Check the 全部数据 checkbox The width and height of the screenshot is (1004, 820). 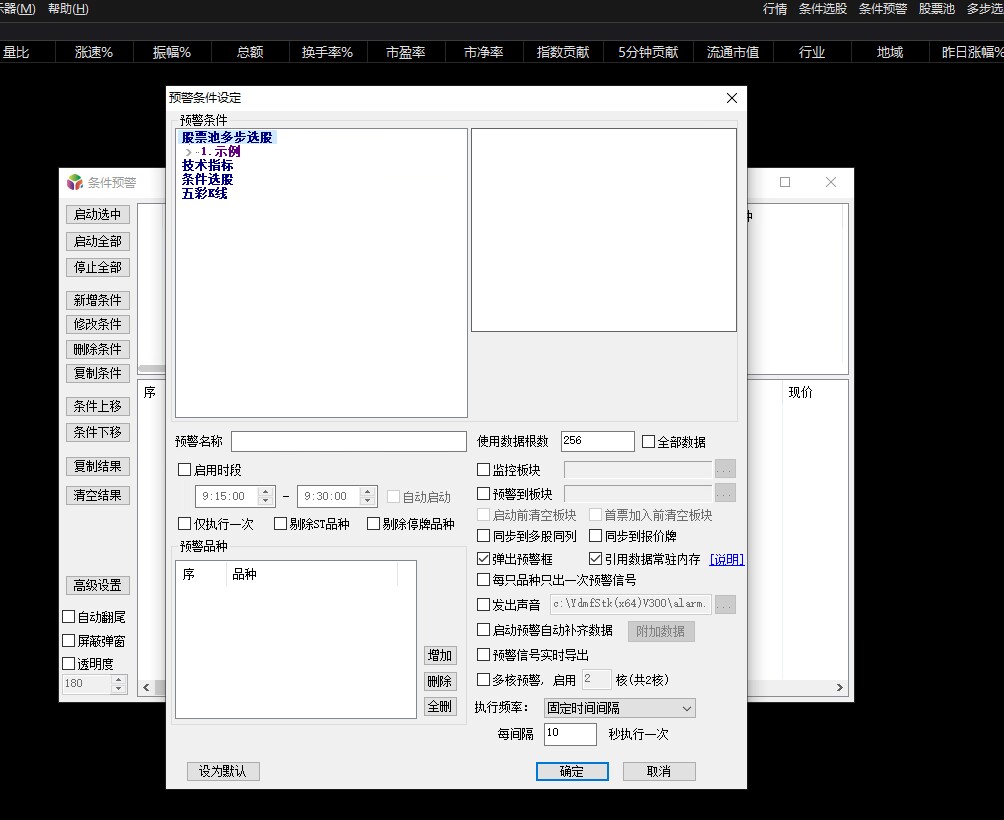pyautogui.click(x=648, y=442)
